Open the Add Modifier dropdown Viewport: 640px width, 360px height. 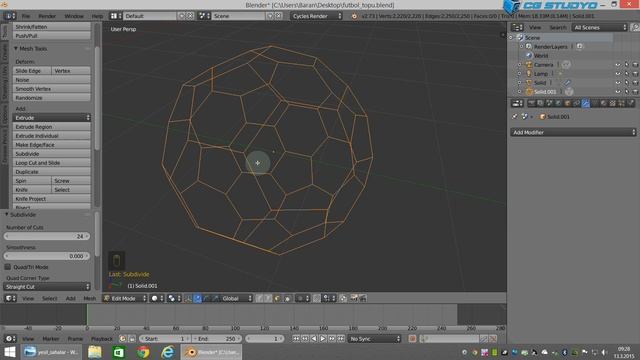(573, 132)
